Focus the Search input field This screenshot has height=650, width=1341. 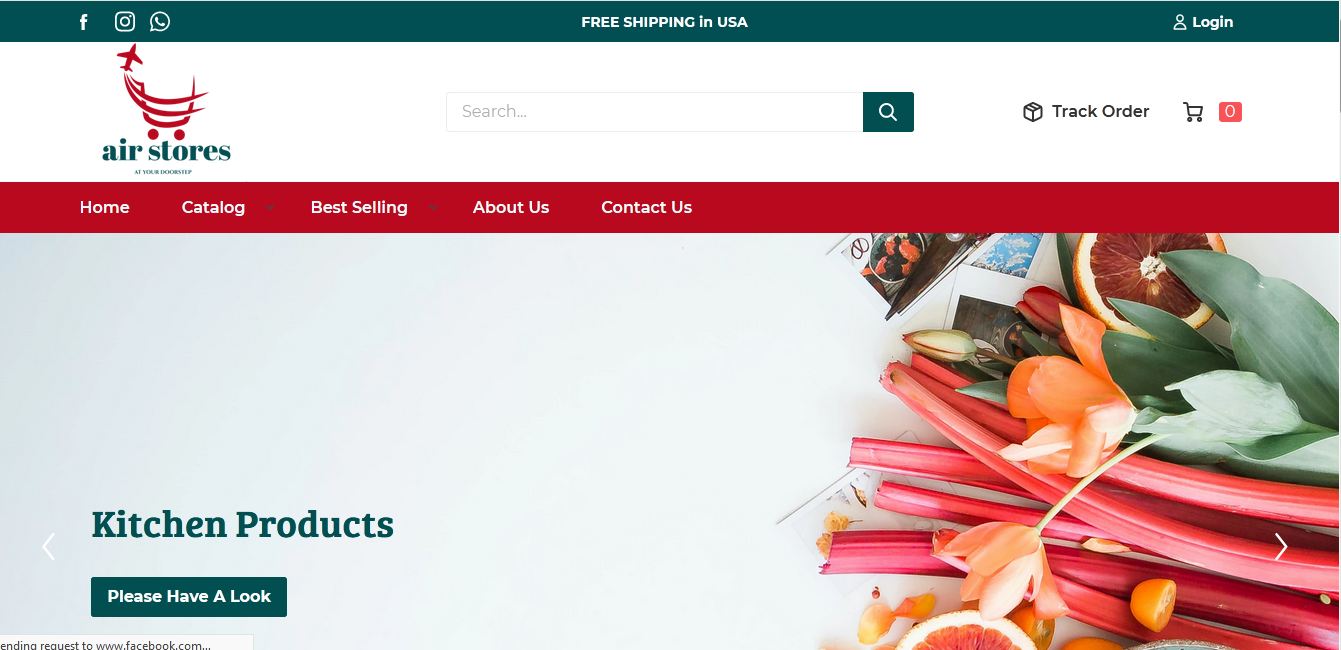pyautogui.click(x=654, y=112)
